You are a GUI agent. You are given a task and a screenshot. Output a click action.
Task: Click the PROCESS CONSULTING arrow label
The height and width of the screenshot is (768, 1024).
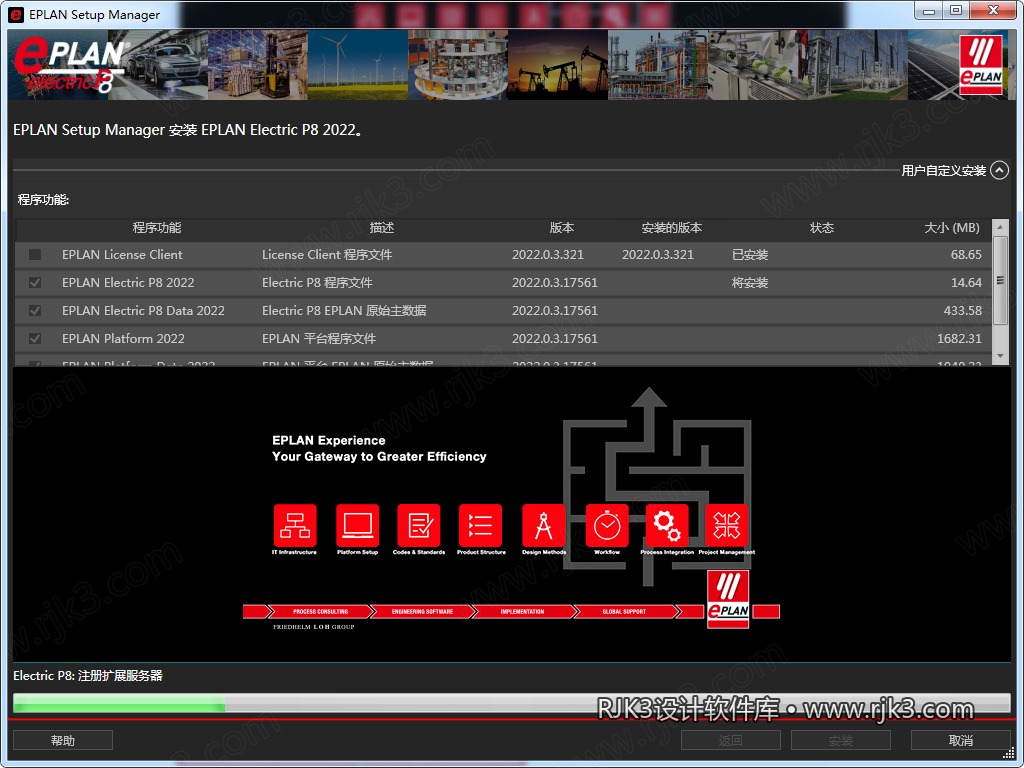321,612
